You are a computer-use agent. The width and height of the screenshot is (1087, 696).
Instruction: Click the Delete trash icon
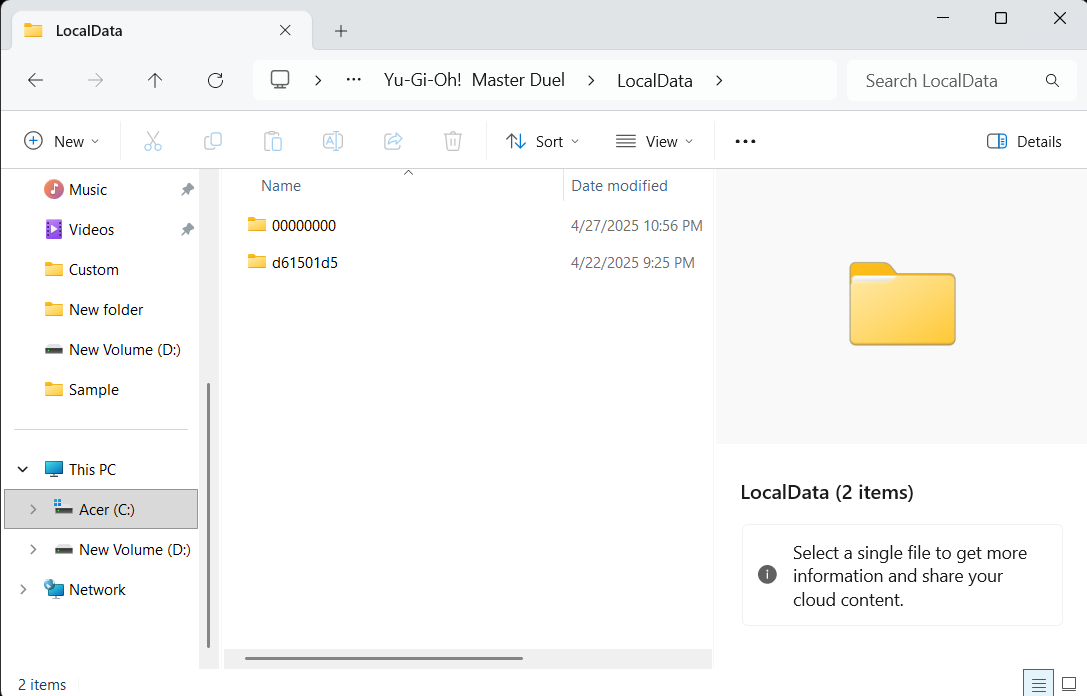click(x=453, y=141)
